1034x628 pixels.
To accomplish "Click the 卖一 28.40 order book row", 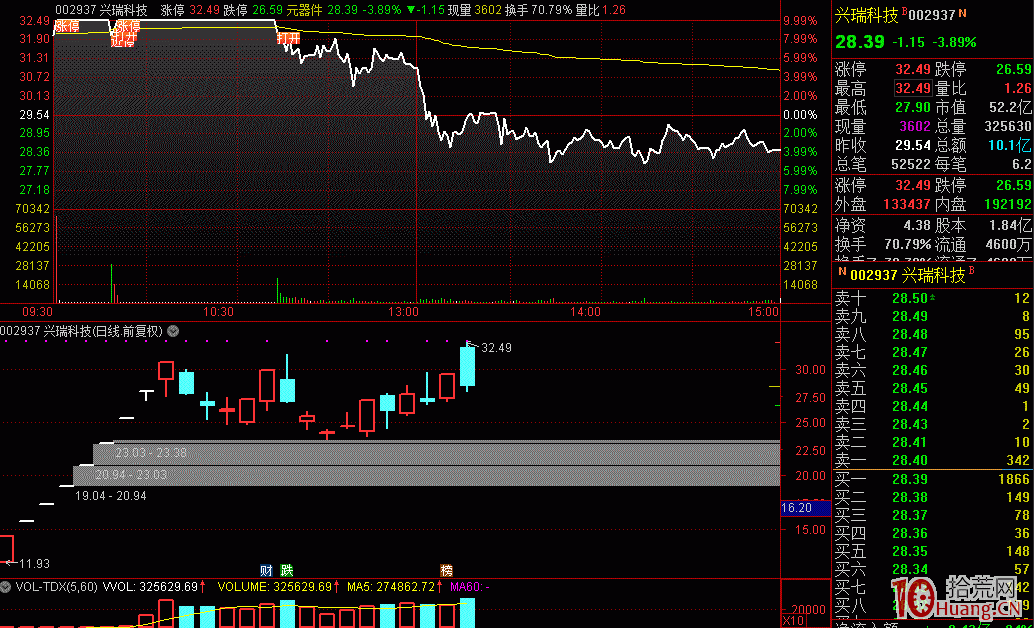I will pos(932,459).
